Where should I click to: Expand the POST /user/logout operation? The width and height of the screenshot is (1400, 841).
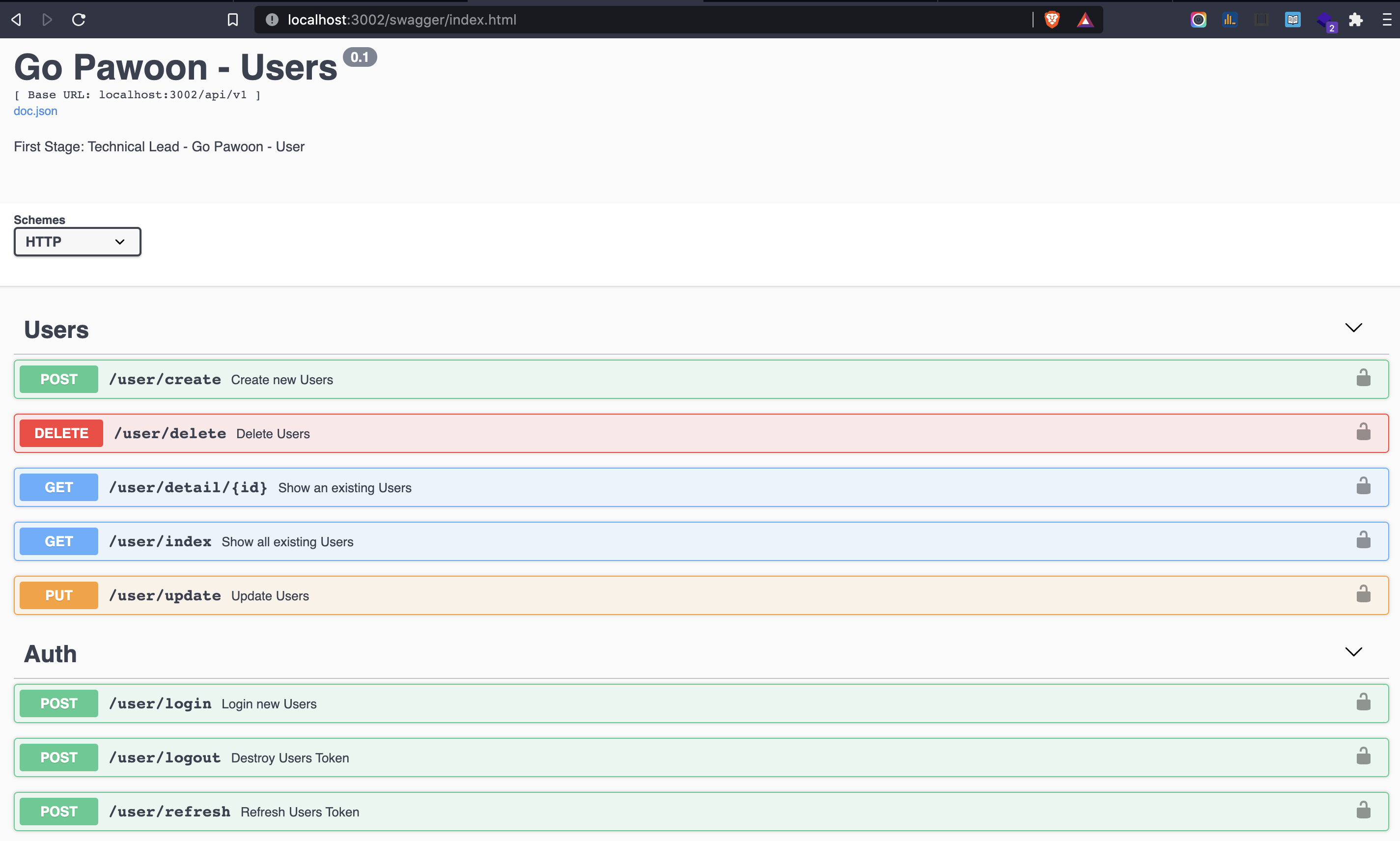pyautogui.click(x=680, y=757)
